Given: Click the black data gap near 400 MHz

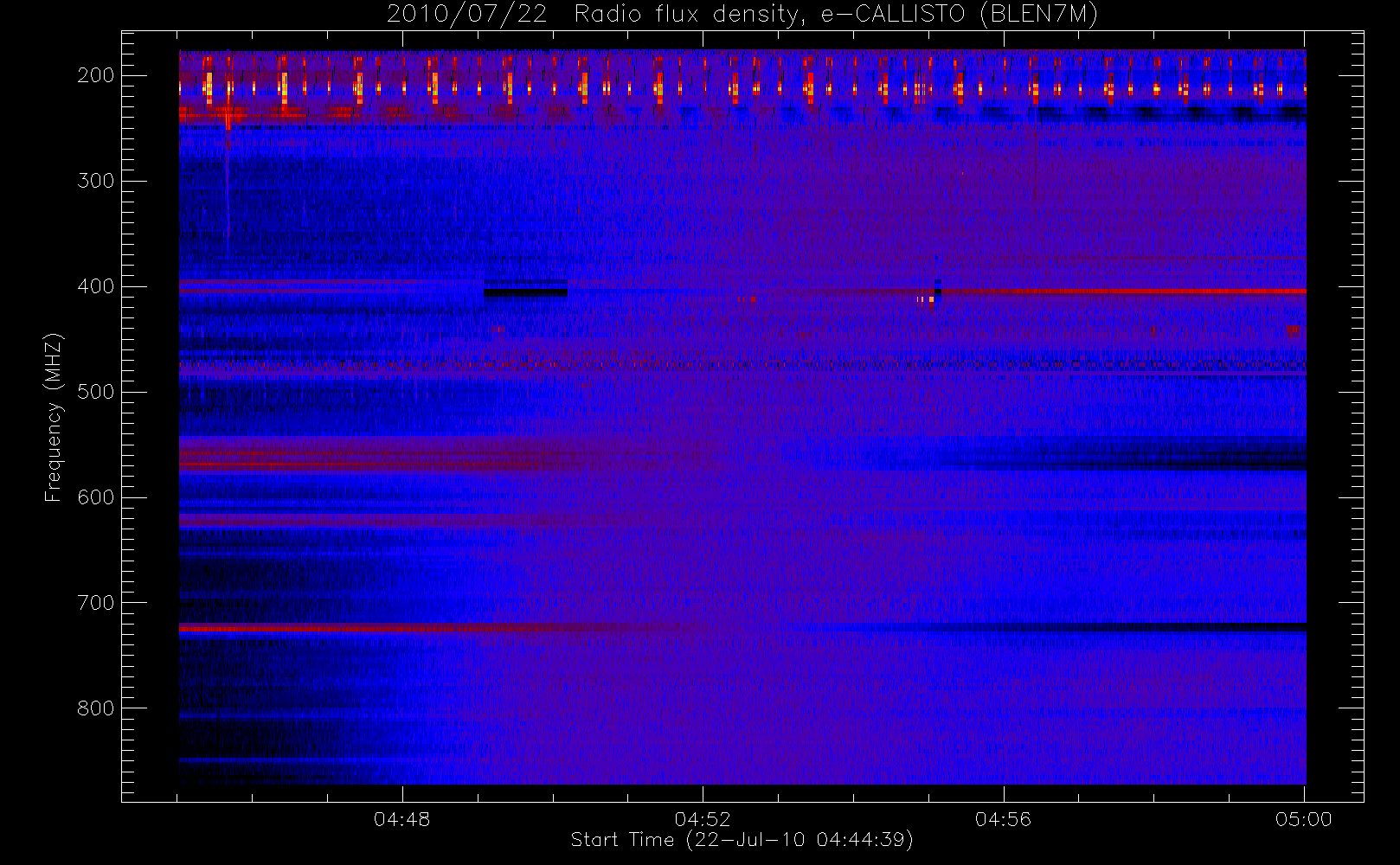Looking at the screenshot, I should point(526,292).
